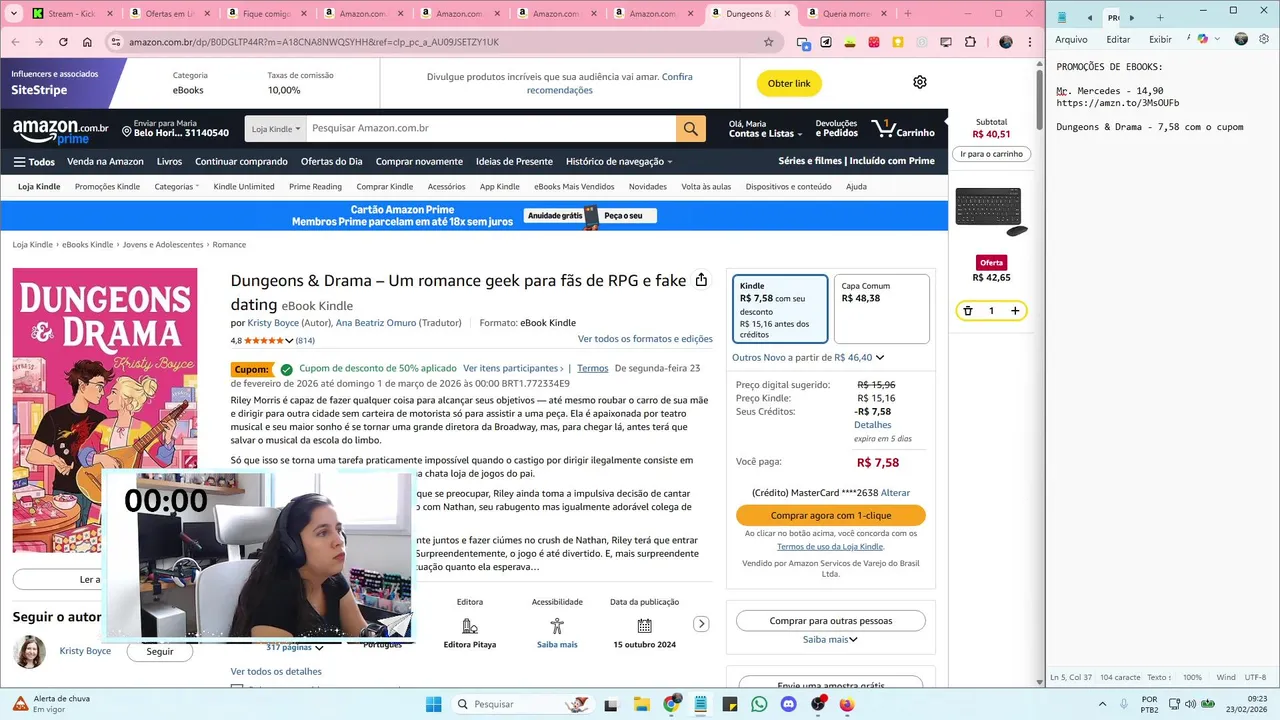Open the Copilot dropdown arrow in Notepad

[x=1215, y=39]
